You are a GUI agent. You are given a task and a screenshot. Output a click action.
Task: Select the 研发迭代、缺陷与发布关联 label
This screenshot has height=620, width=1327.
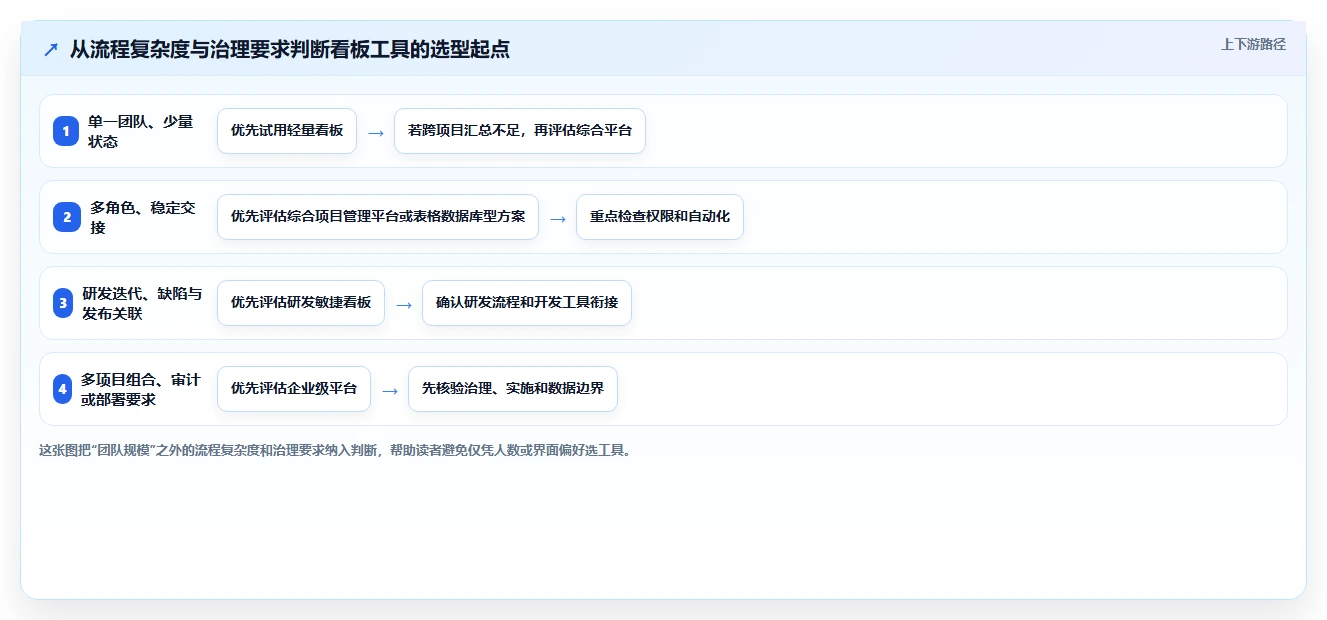point(142,303)
